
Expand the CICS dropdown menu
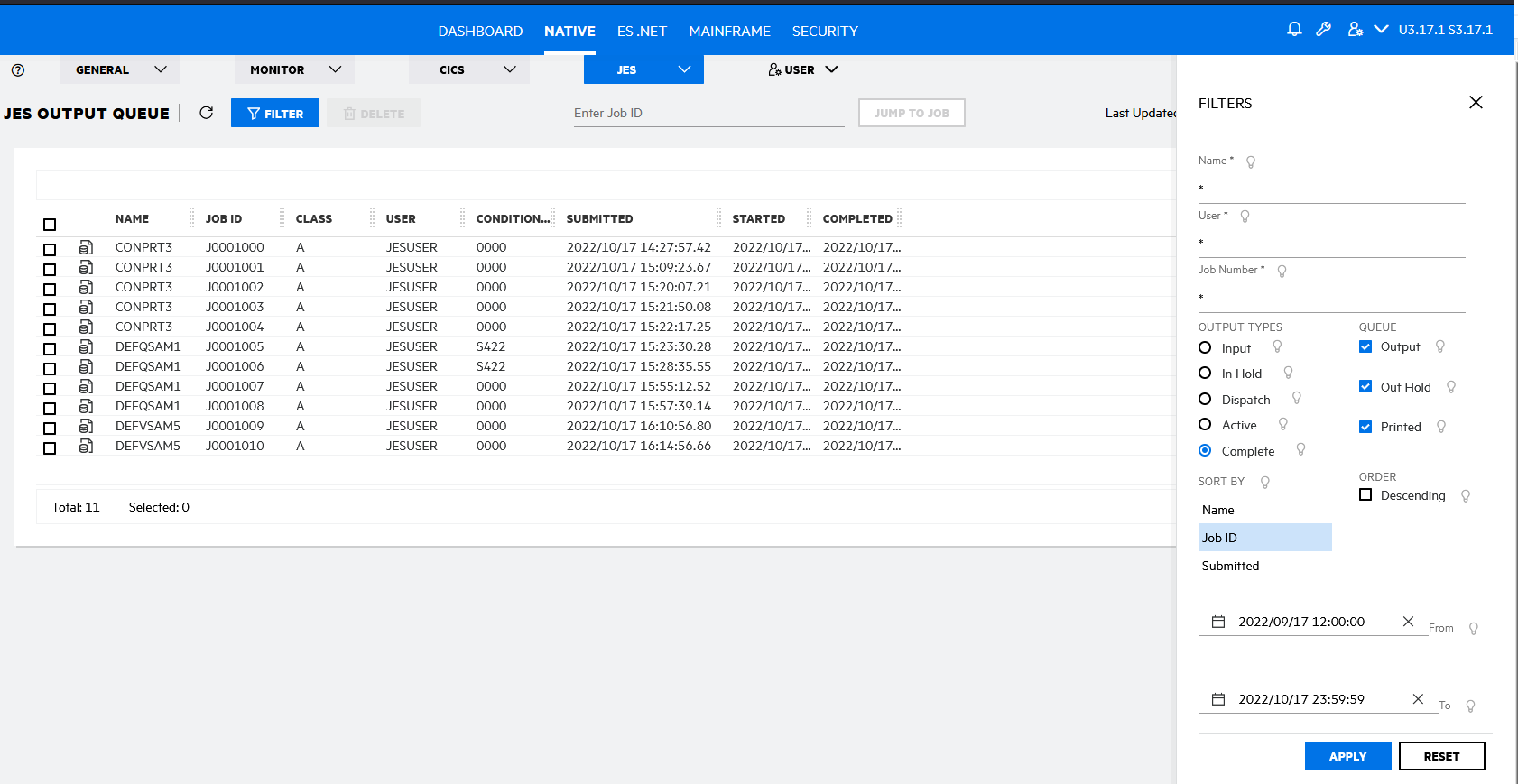pos(469,69)
